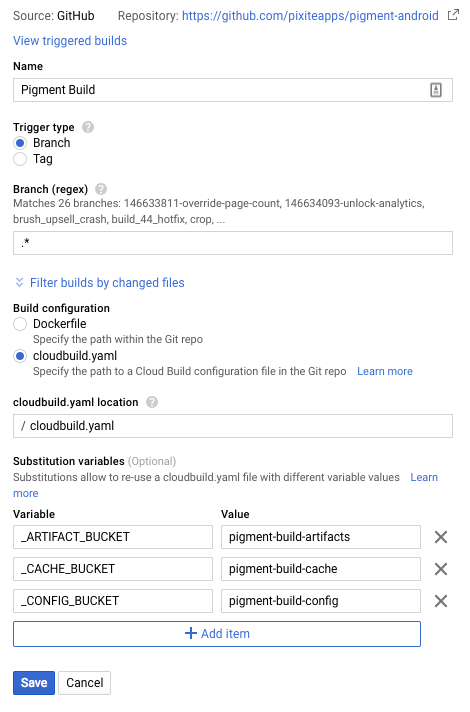Open Learn more about cloudbuild.yaml
The image size is (470, 712).
point(385,371)
